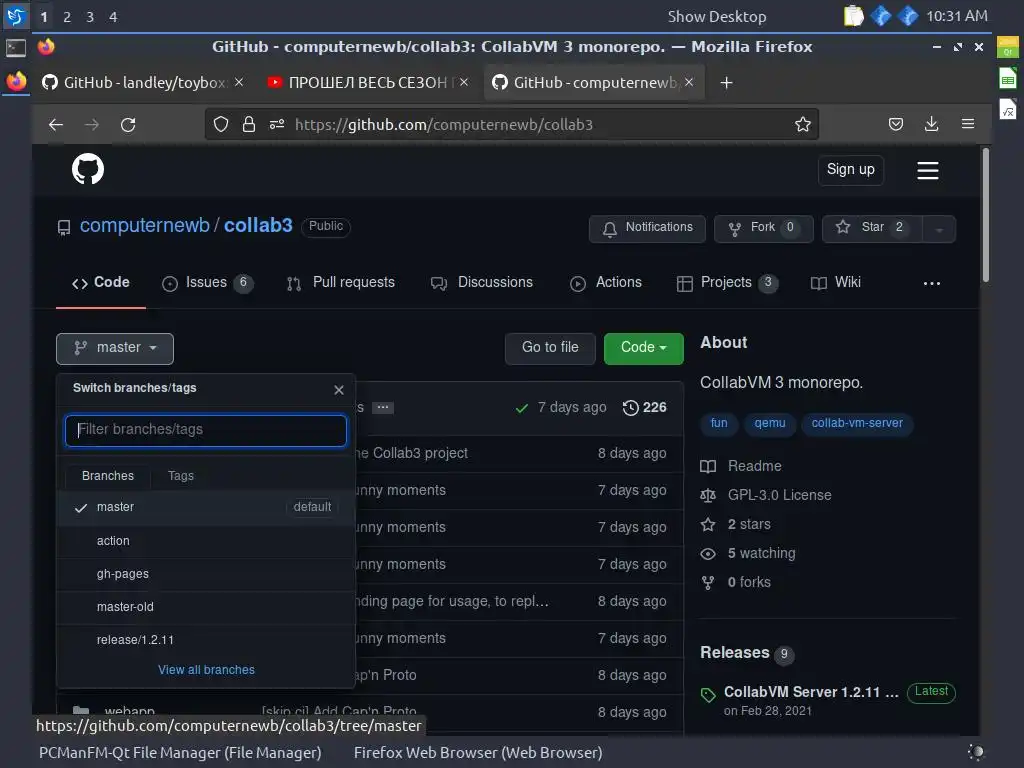Star the collab3 repository
The image size is (1024, 768).
872,229
